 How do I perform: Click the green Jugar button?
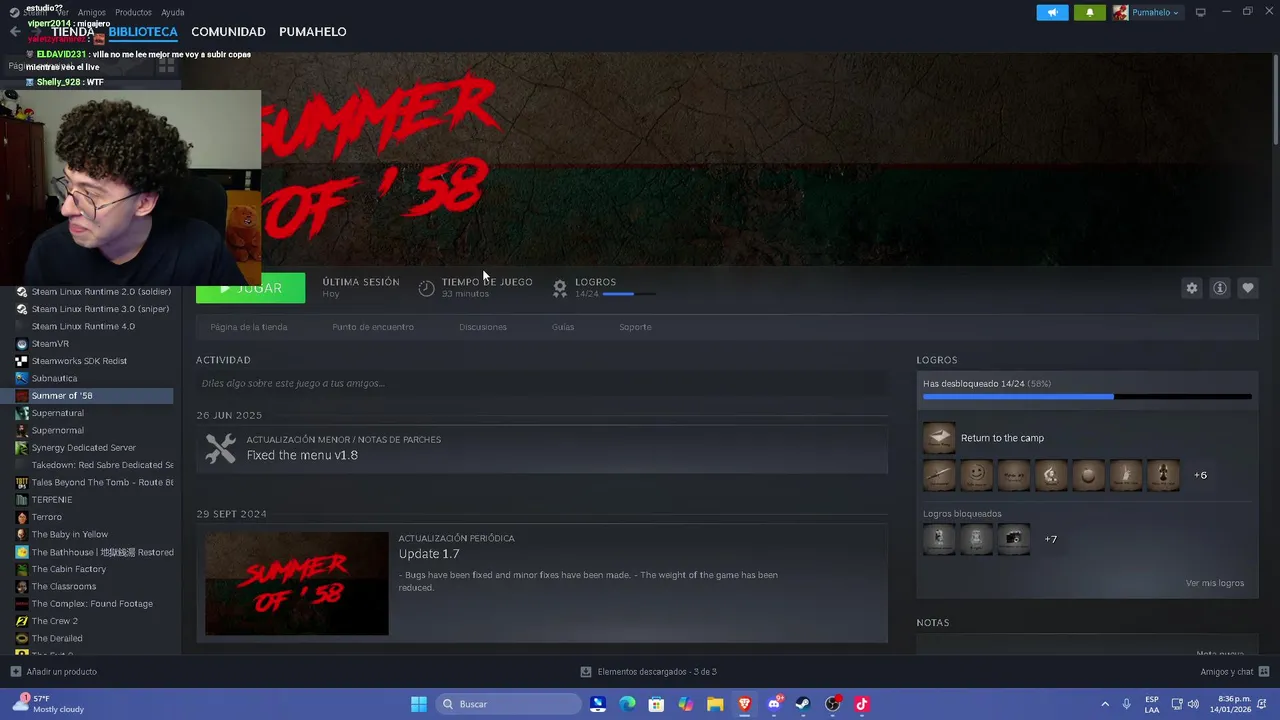pos(250,288)
